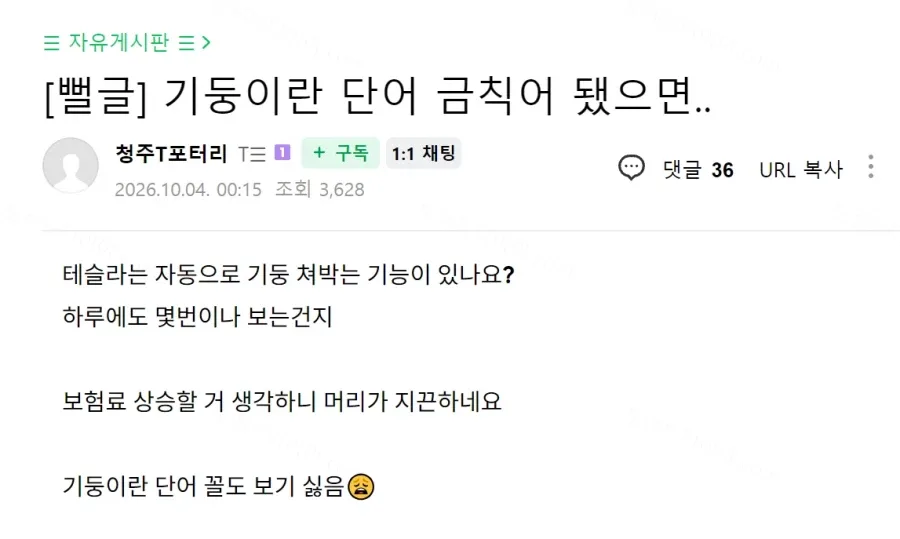Image resolution: width=900 pixels, height=539 pixels.
Task: Click the first body line mentioning 테슬라
Action: point(288,274)
